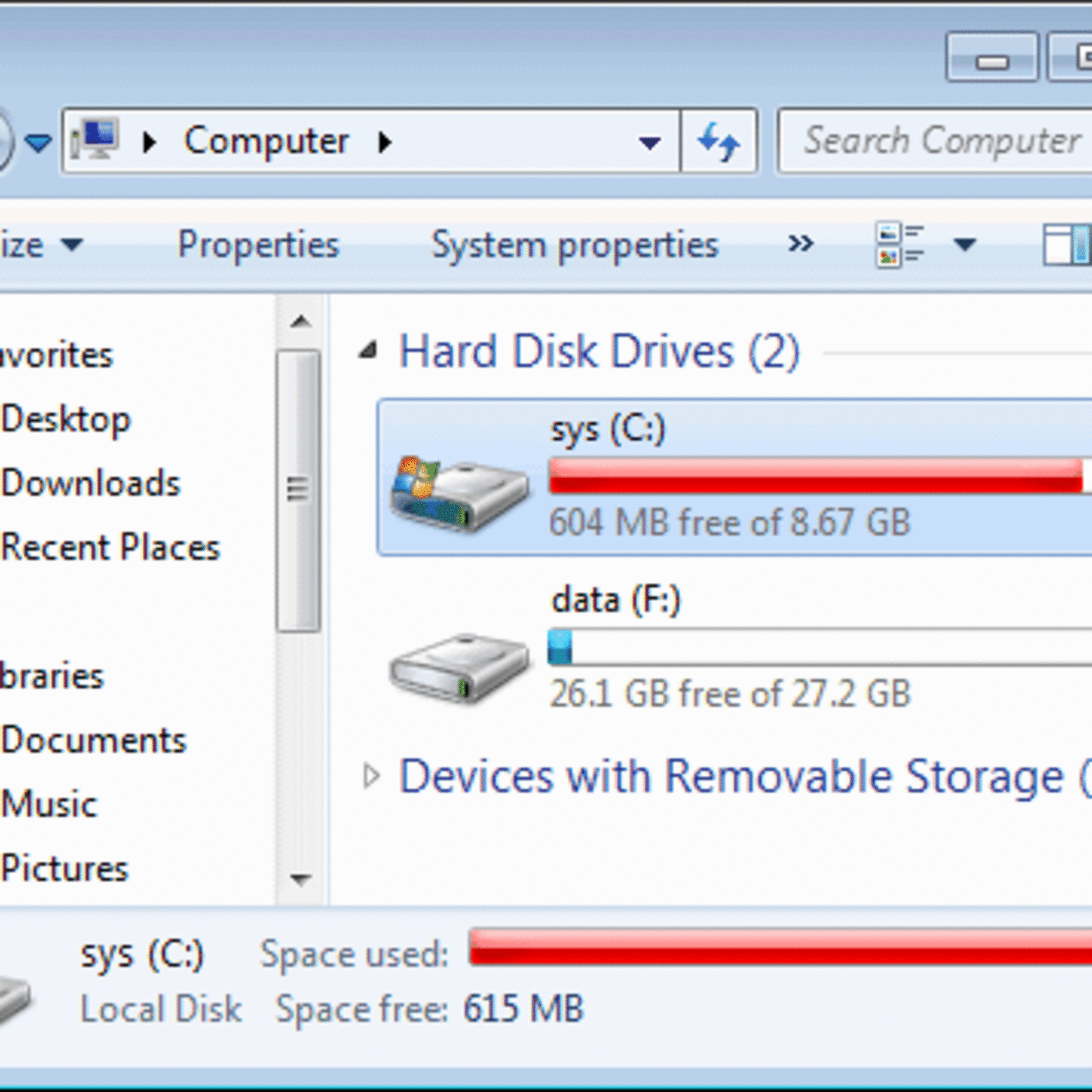This screenshot has width=1092, height=1092.
Task: Collapse the Hard Disk Drives group
Action: click(x=368, y=352)
